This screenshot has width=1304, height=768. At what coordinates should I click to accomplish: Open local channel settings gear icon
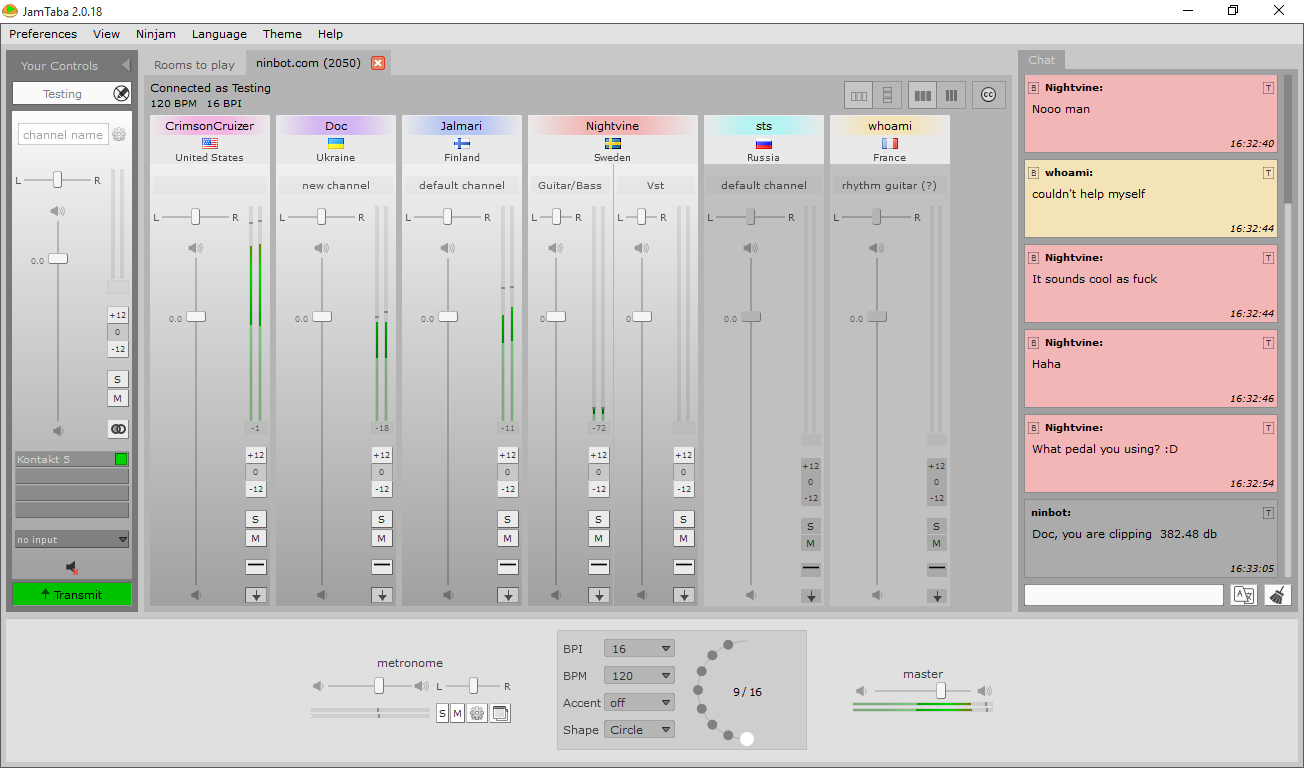point(119,135)
